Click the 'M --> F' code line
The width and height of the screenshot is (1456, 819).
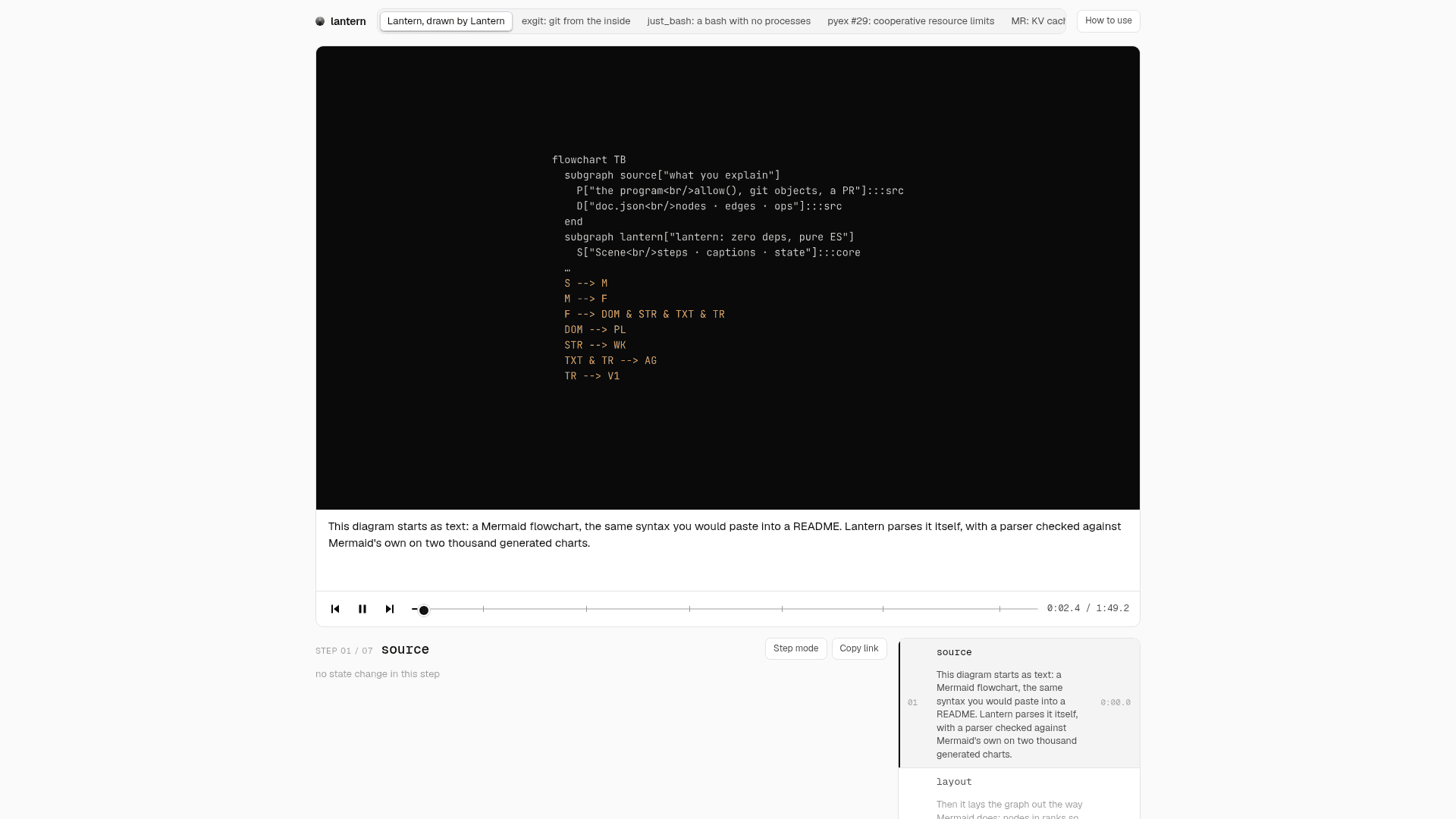[585, 299]
